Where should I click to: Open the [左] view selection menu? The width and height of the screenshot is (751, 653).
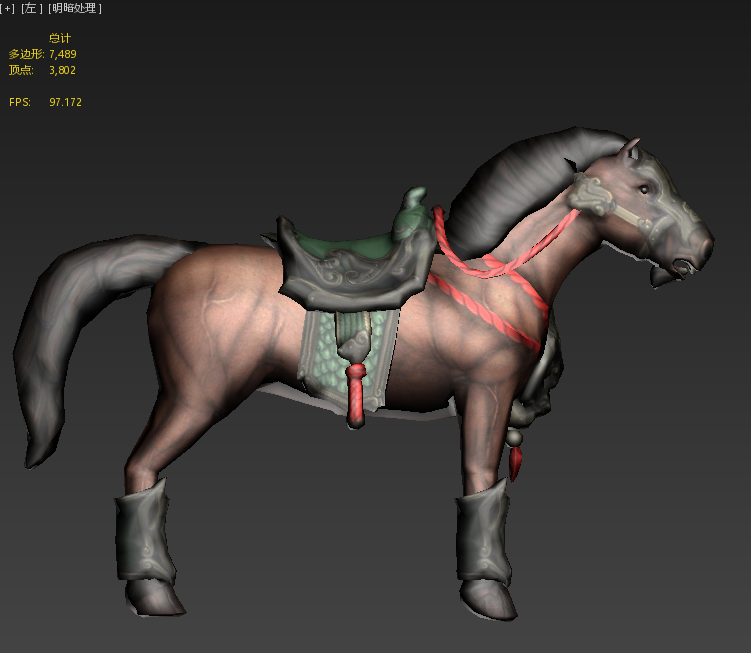[32, 8]
